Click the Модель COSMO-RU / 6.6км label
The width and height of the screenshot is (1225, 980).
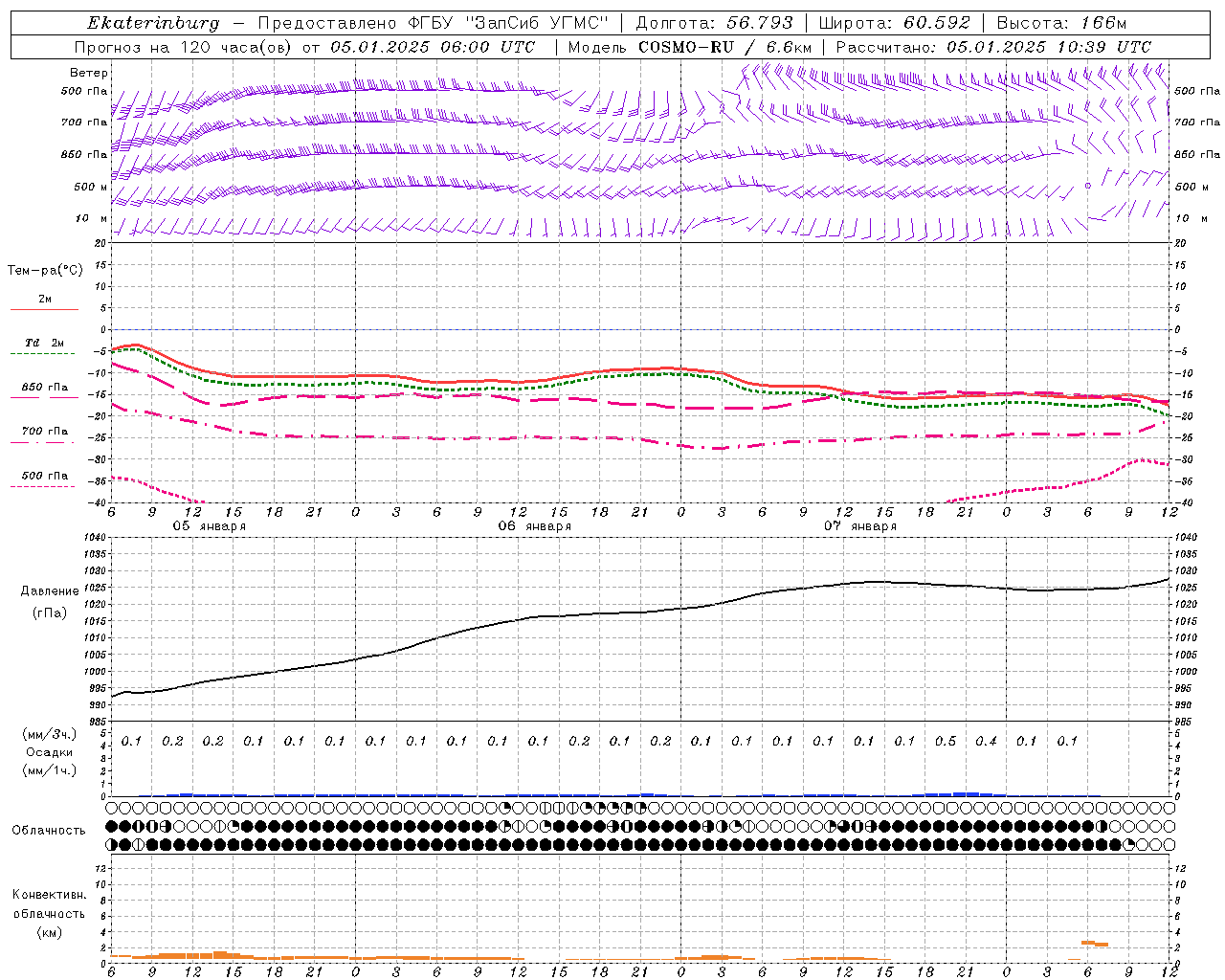tap(690, 47)
